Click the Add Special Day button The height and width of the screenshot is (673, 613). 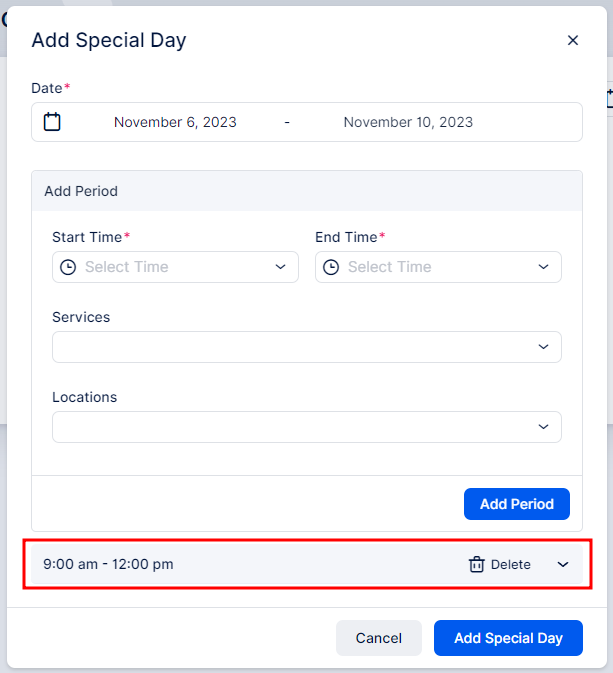[508, 638]
